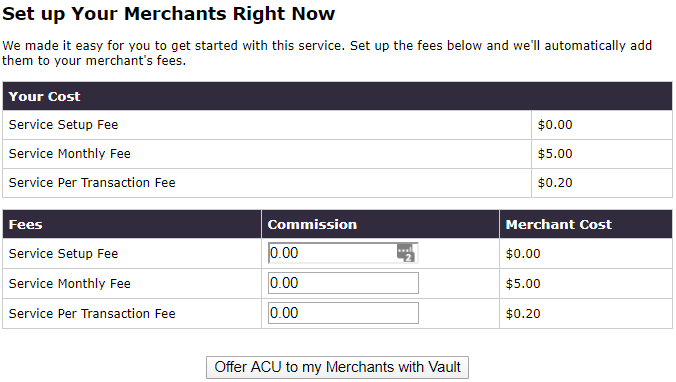Click the Set up Your Merchants Right Now heading
The width and height of the screenshot is (676, 382).
coord(169,13)
